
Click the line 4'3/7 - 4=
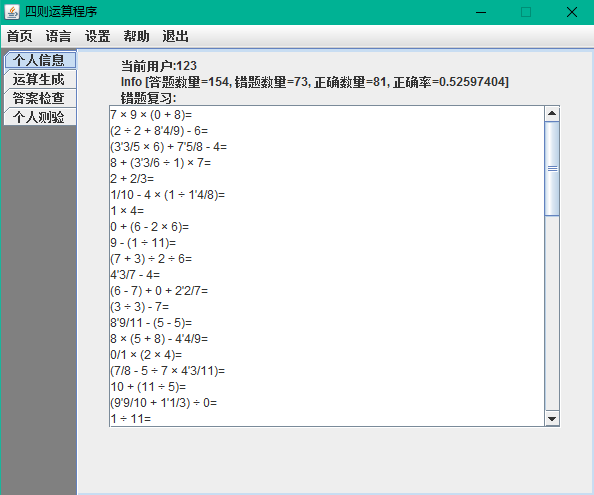pyautogui.click(x=135, y=275)
